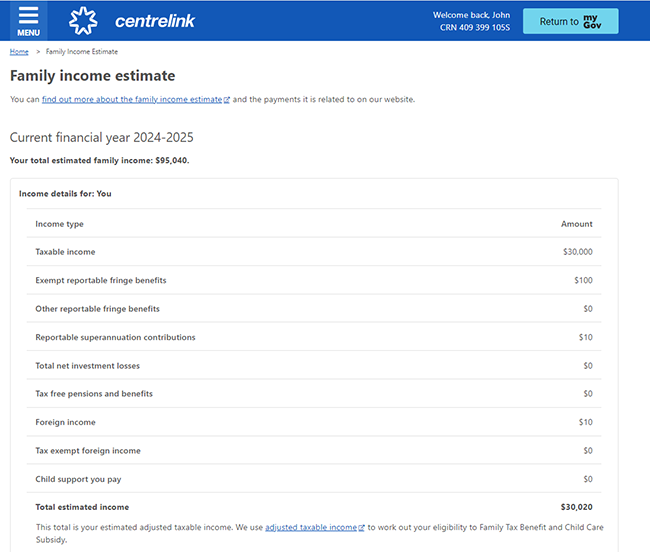Select Child support you pay label
The width and height of the screenshot is (650, 552).
tap(78, 479)
